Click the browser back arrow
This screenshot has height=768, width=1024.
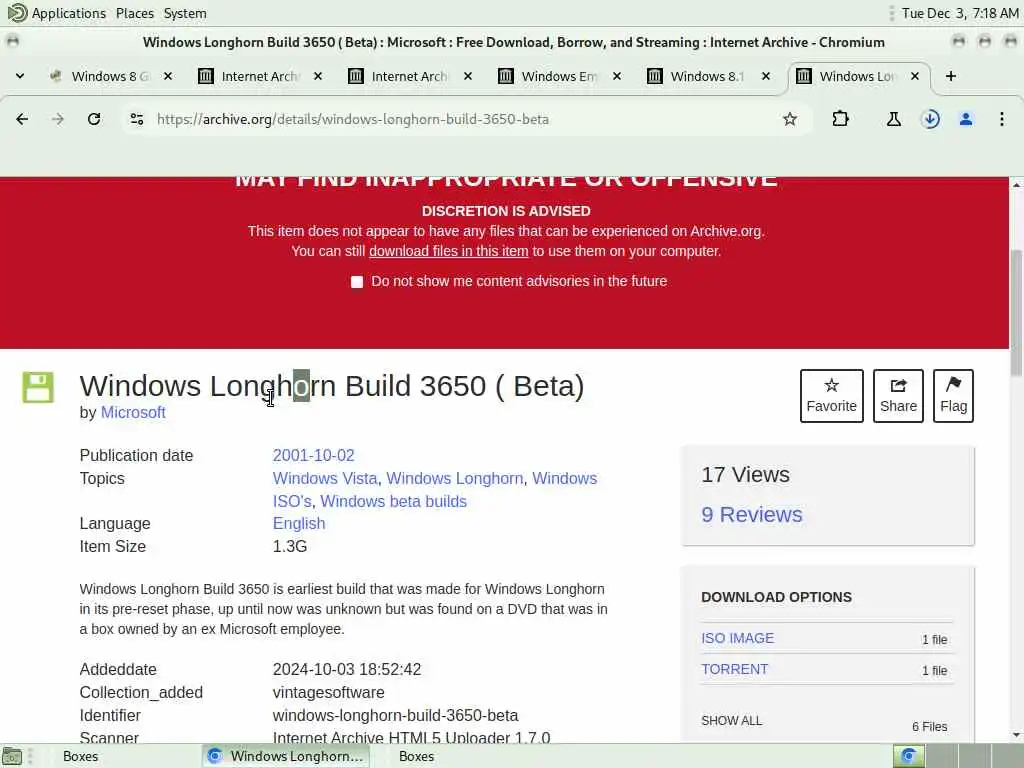tap(22, 119)
